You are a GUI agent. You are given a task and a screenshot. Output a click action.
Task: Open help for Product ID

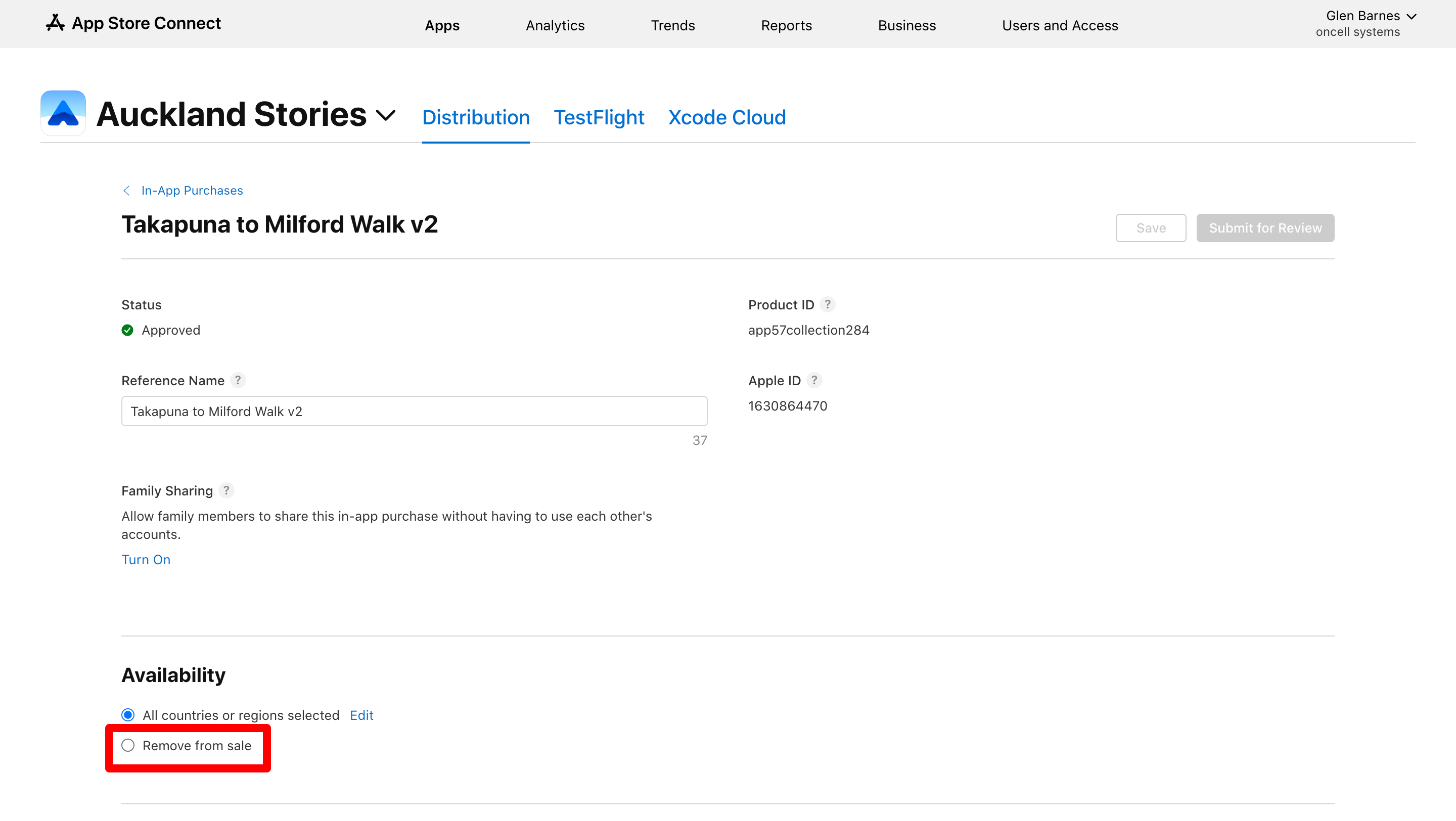click(x=828, y=304)
